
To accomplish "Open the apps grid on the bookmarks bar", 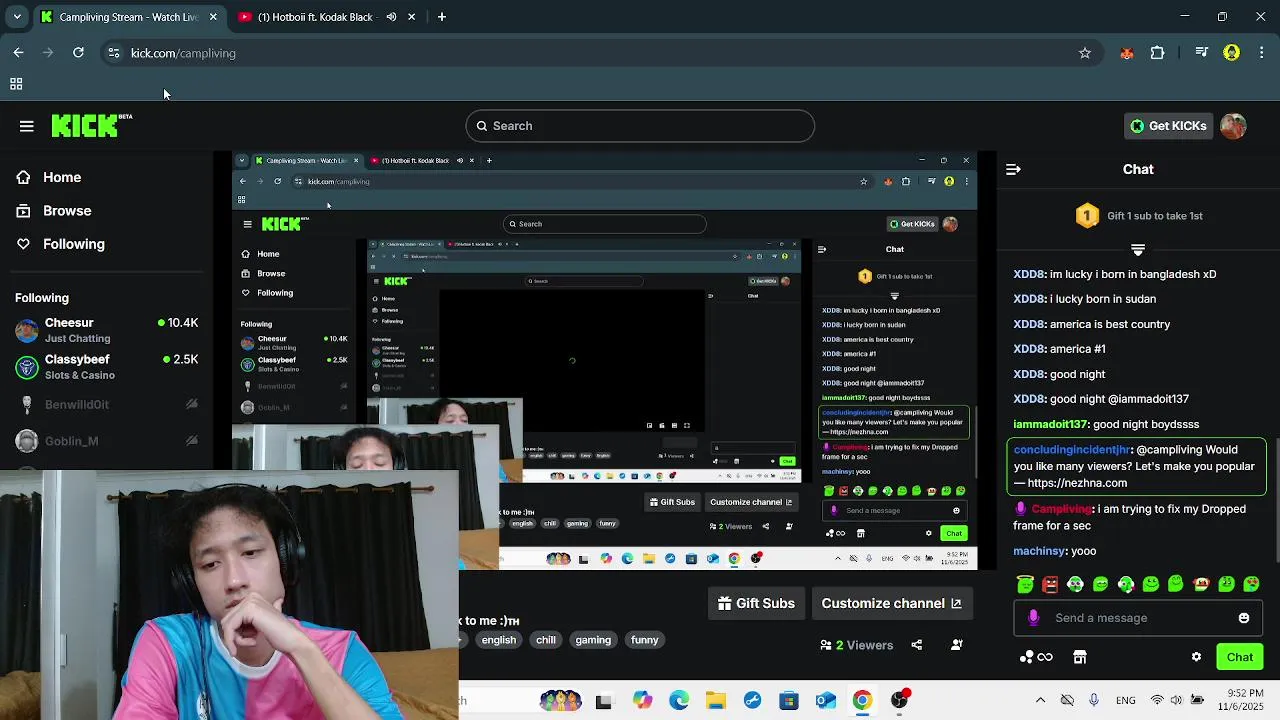I will pos(16,84).
